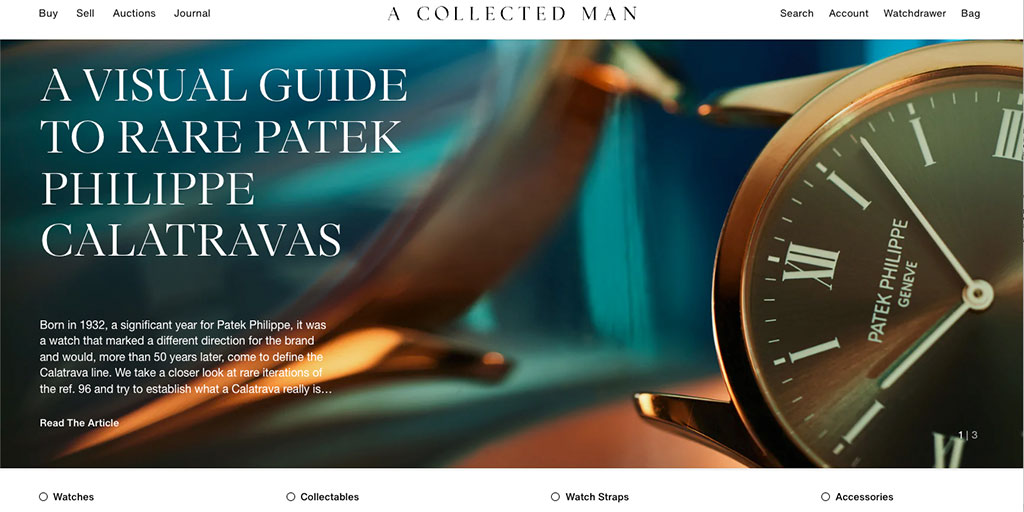Click slide number 1 indicator

(x=961, y=435)
